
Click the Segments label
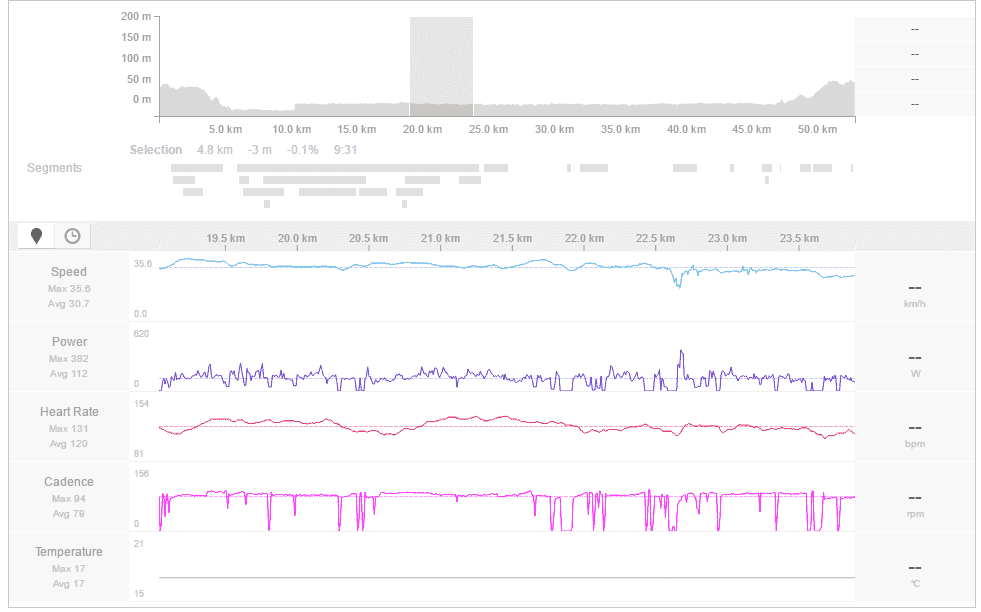54,168
